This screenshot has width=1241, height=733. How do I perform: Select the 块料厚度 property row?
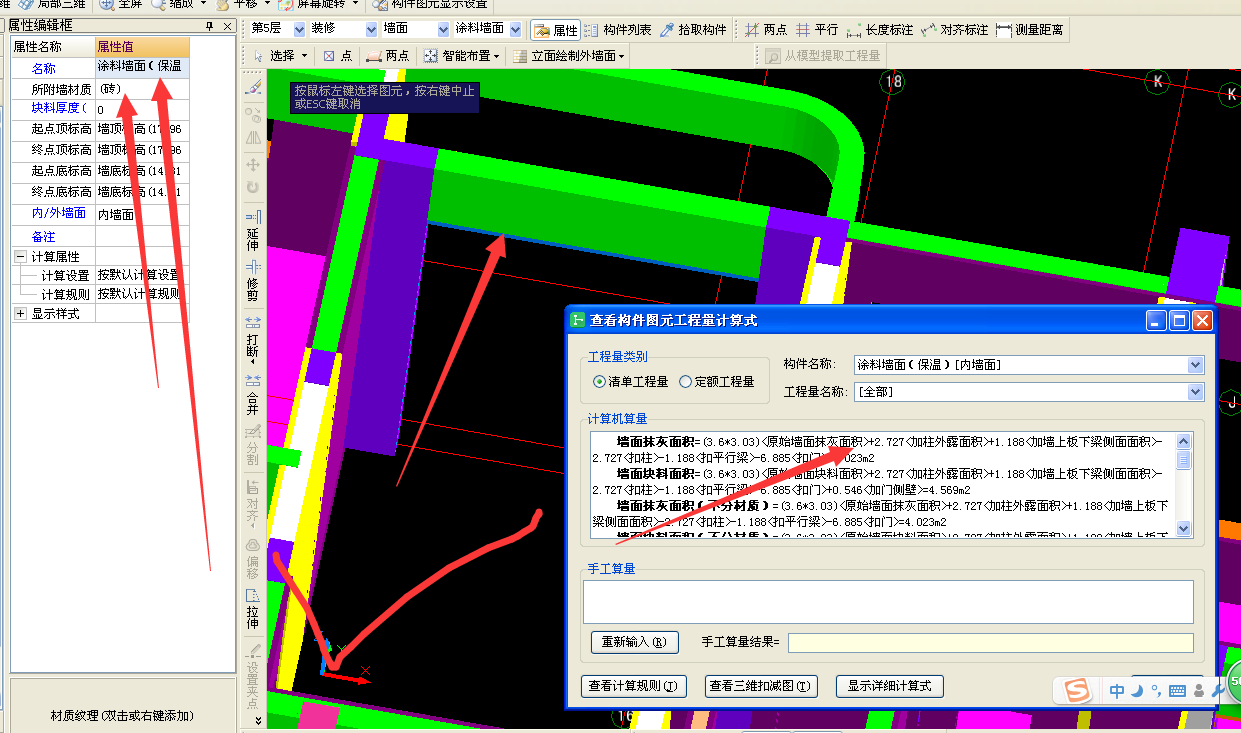pos(100,109)
